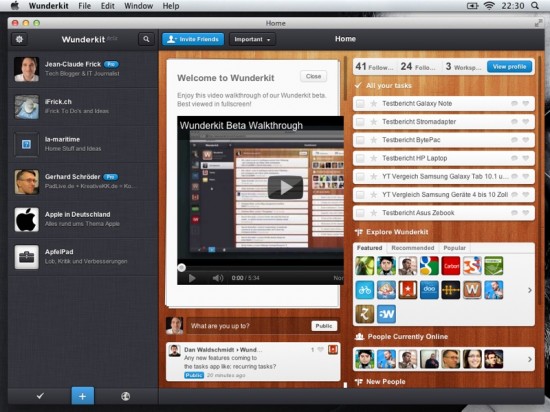Open the Google featured workspace icon
Viewport: 550px width, 412px height.
429,265
